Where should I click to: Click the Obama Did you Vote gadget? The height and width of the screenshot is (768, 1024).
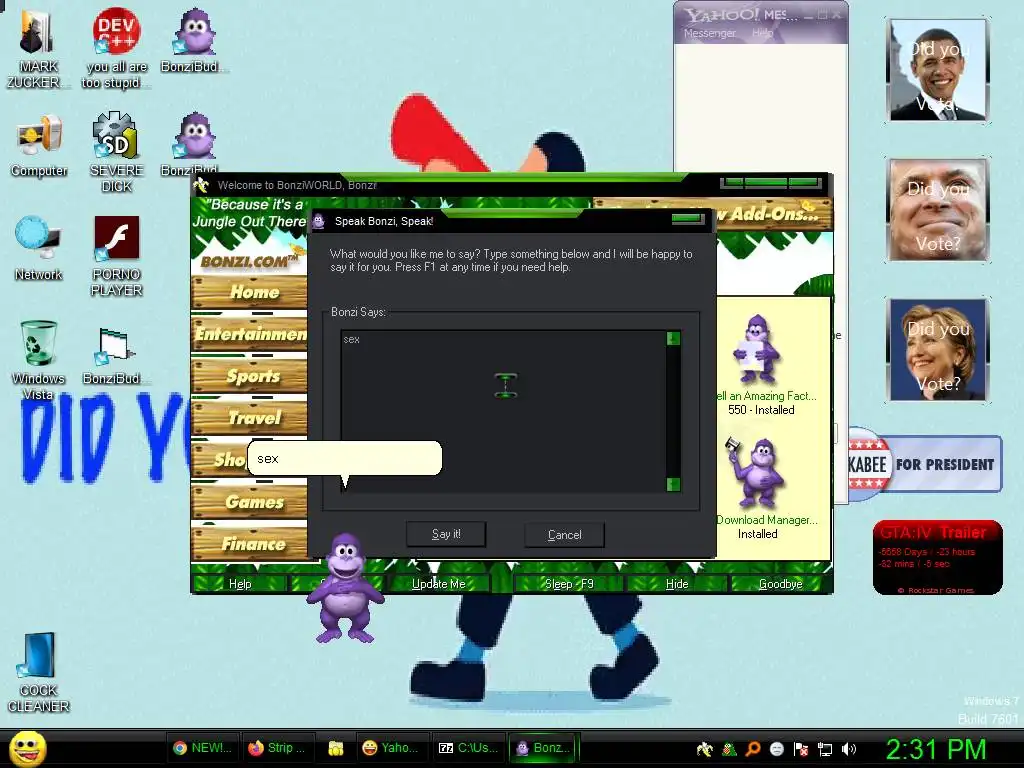click(x=938, y=70)
